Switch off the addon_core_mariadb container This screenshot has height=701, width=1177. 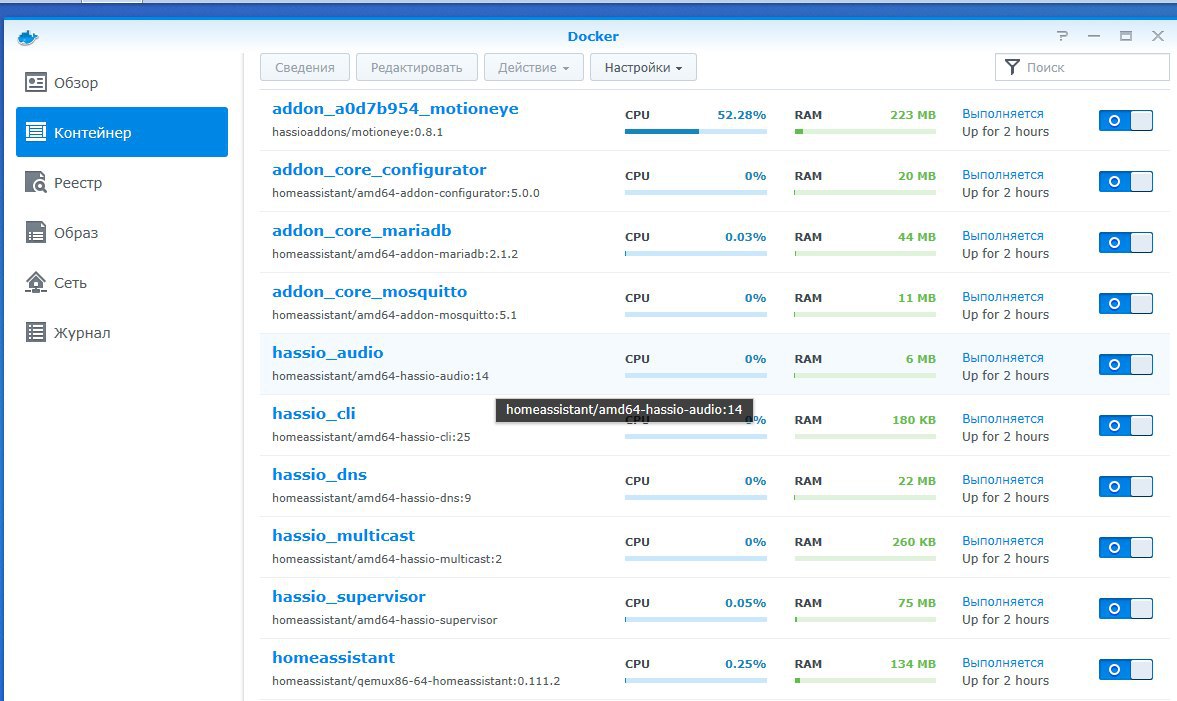pyautogui.click(x=1125, y=242)
